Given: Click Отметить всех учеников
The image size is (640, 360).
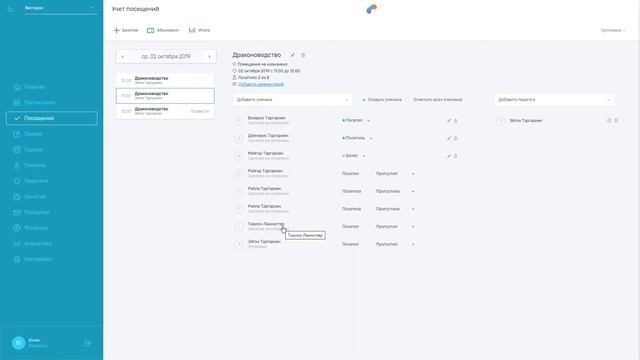Looking at the screenshot, I should 438,100.
